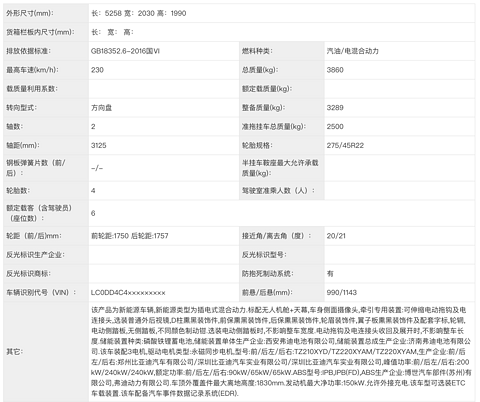Click the 总质量(kg) value 3860
Screen dimensions: 480x402
click(335, 70)
